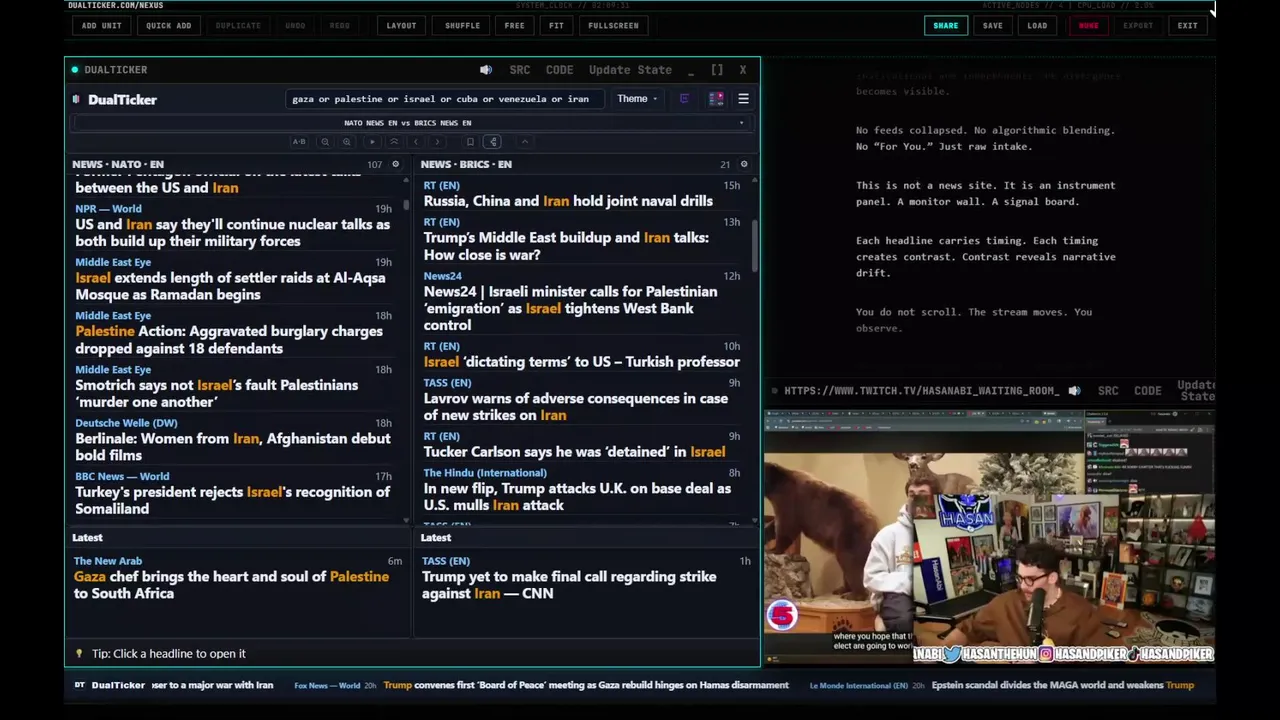Click the zoom in magnifier icon
Screen dimensions: 1280x720
[x=347, y=142]
